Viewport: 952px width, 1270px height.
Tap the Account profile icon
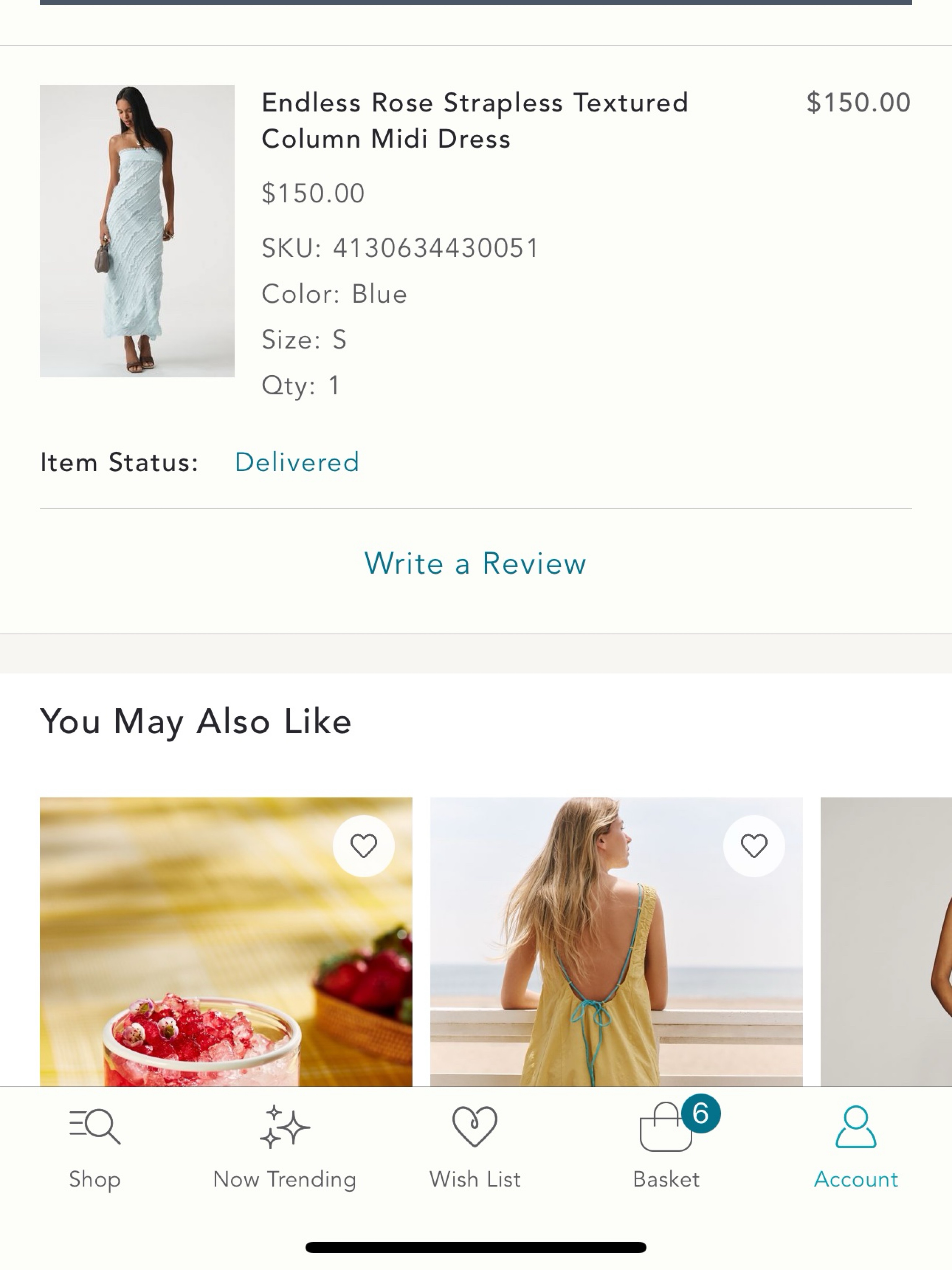(856, 1126)
